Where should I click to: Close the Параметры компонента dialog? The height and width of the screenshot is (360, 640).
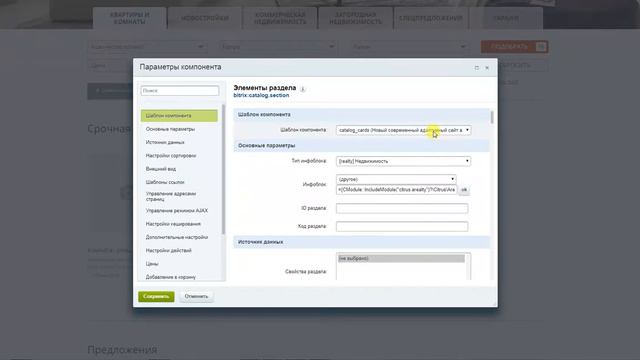click(487, 68)
